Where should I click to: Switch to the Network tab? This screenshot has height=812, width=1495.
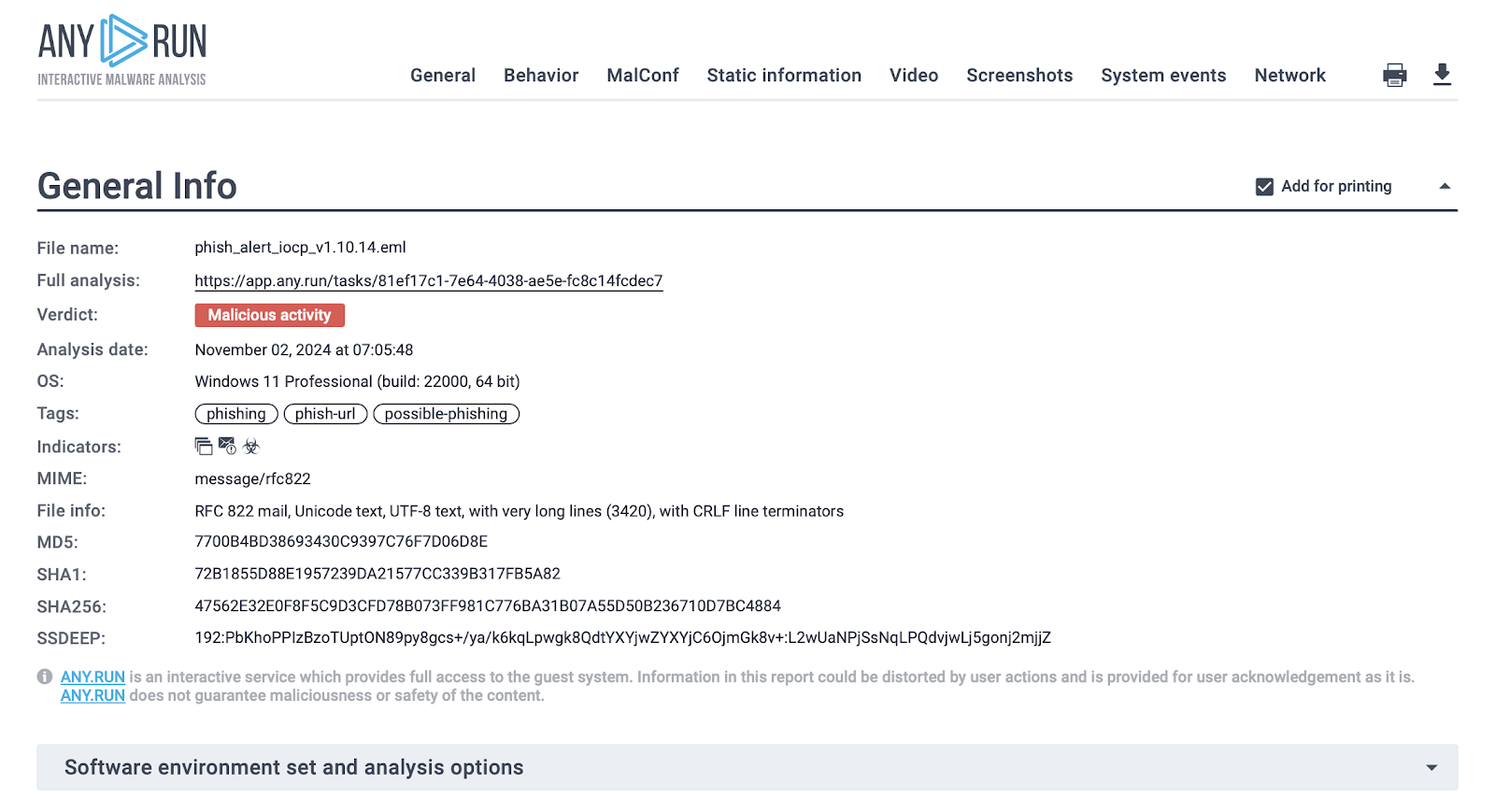(x=1289, y=76)
